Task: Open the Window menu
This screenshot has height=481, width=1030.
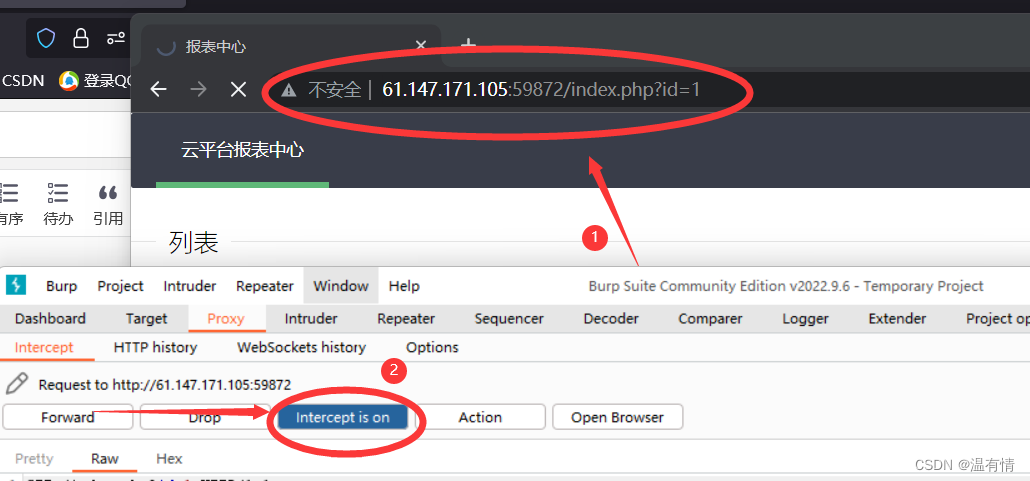Action: [x=341, y=286]
